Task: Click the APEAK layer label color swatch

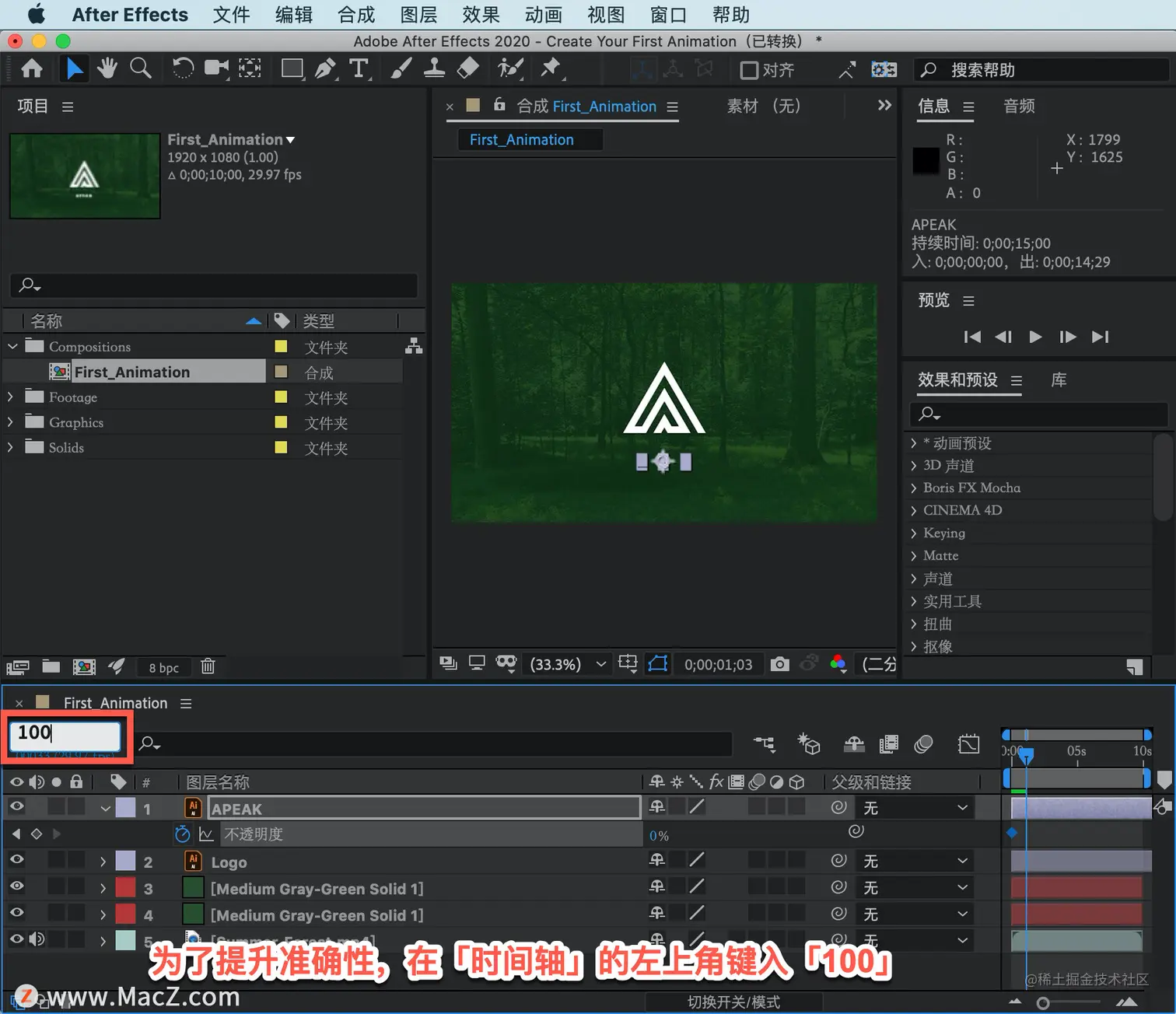Action: 125,807
